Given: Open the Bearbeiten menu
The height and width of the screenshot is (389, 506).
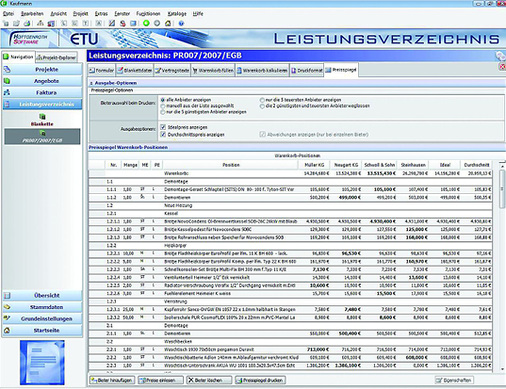Looking at the screenshot, I should tap(32, 14).
